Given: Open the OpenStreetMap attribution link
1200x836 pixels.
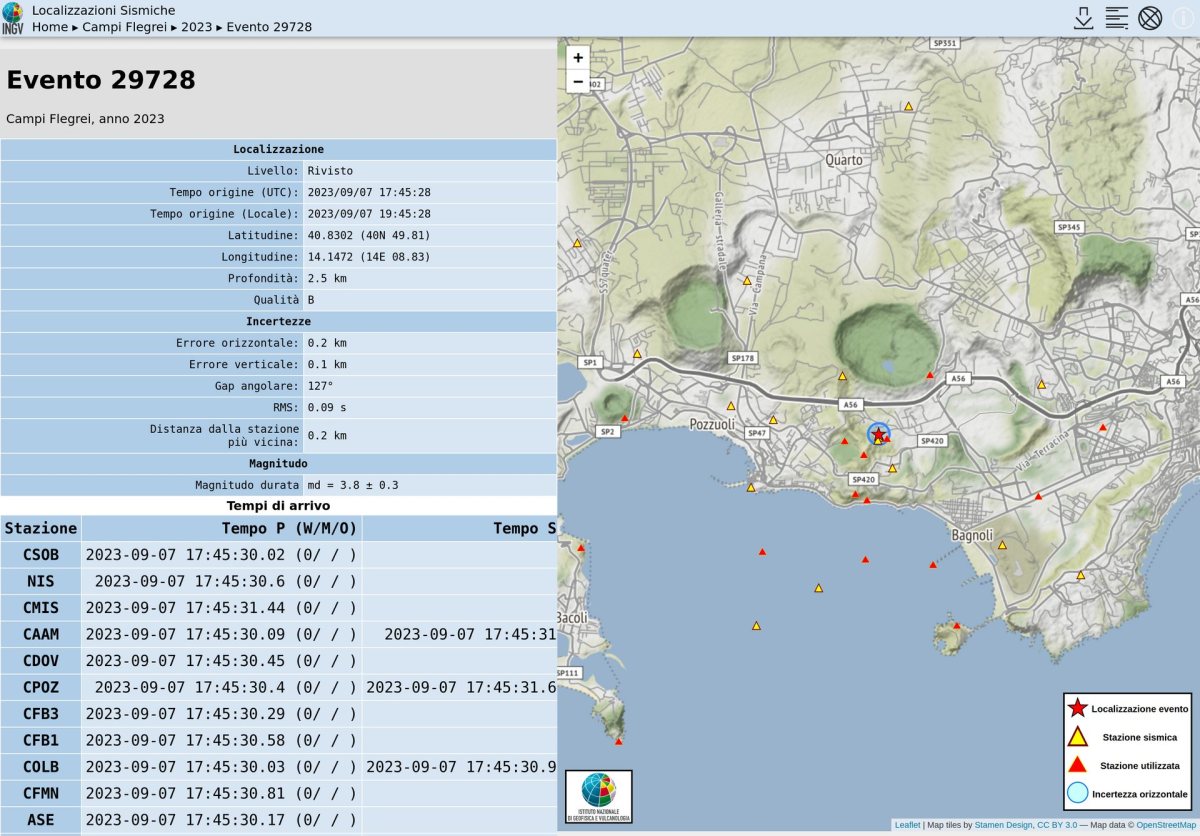Looking at the screenshot, I should 1165,825.
